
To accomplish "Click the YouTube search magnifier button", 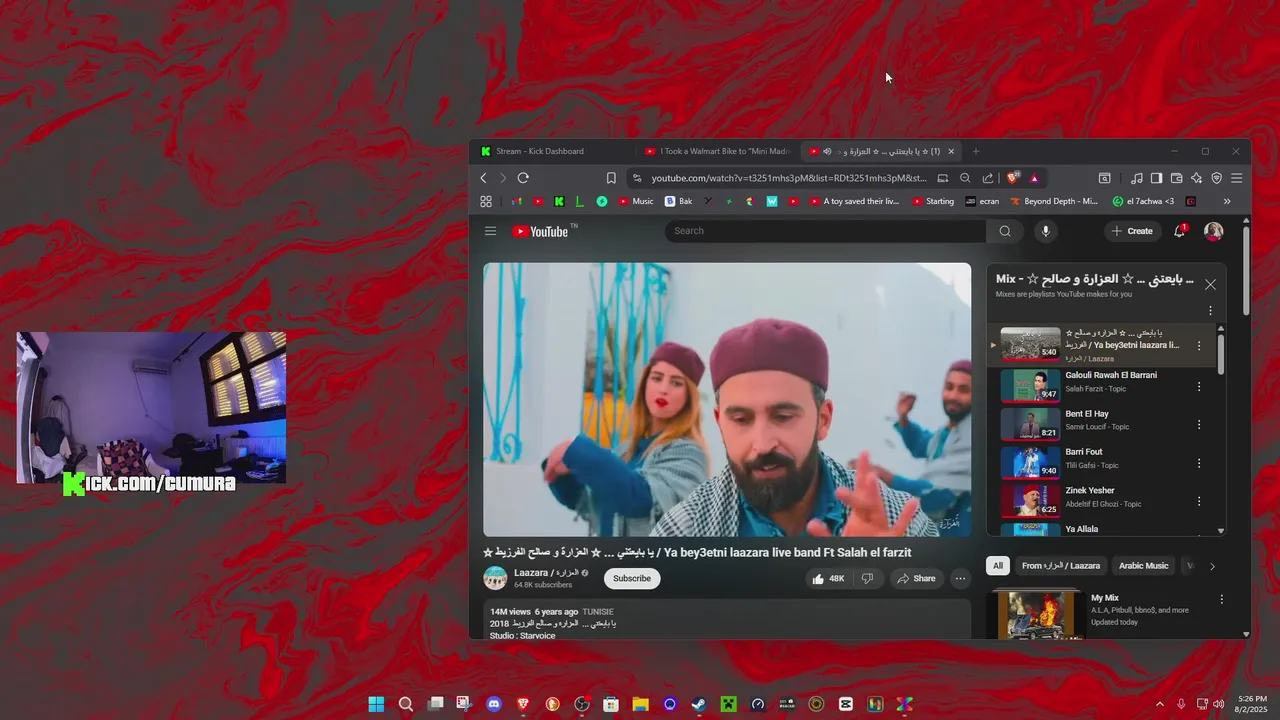I will coord(1005,231).
